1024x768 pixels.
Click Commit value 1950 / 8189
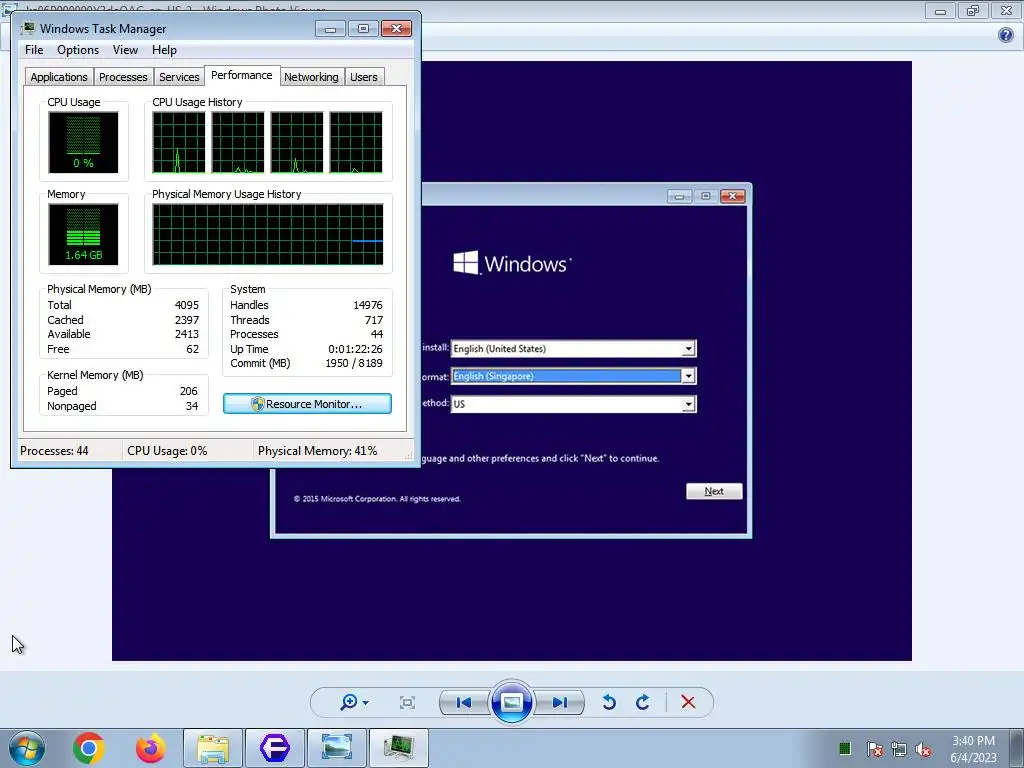click(354, 363)
